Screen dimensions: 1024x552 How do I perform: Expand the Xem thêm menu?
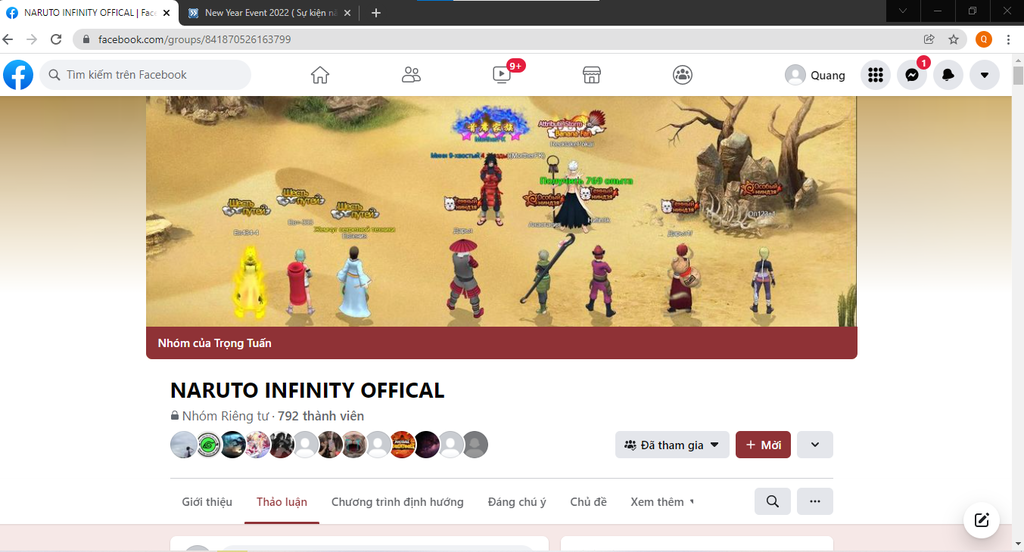[x=662, y=502]
